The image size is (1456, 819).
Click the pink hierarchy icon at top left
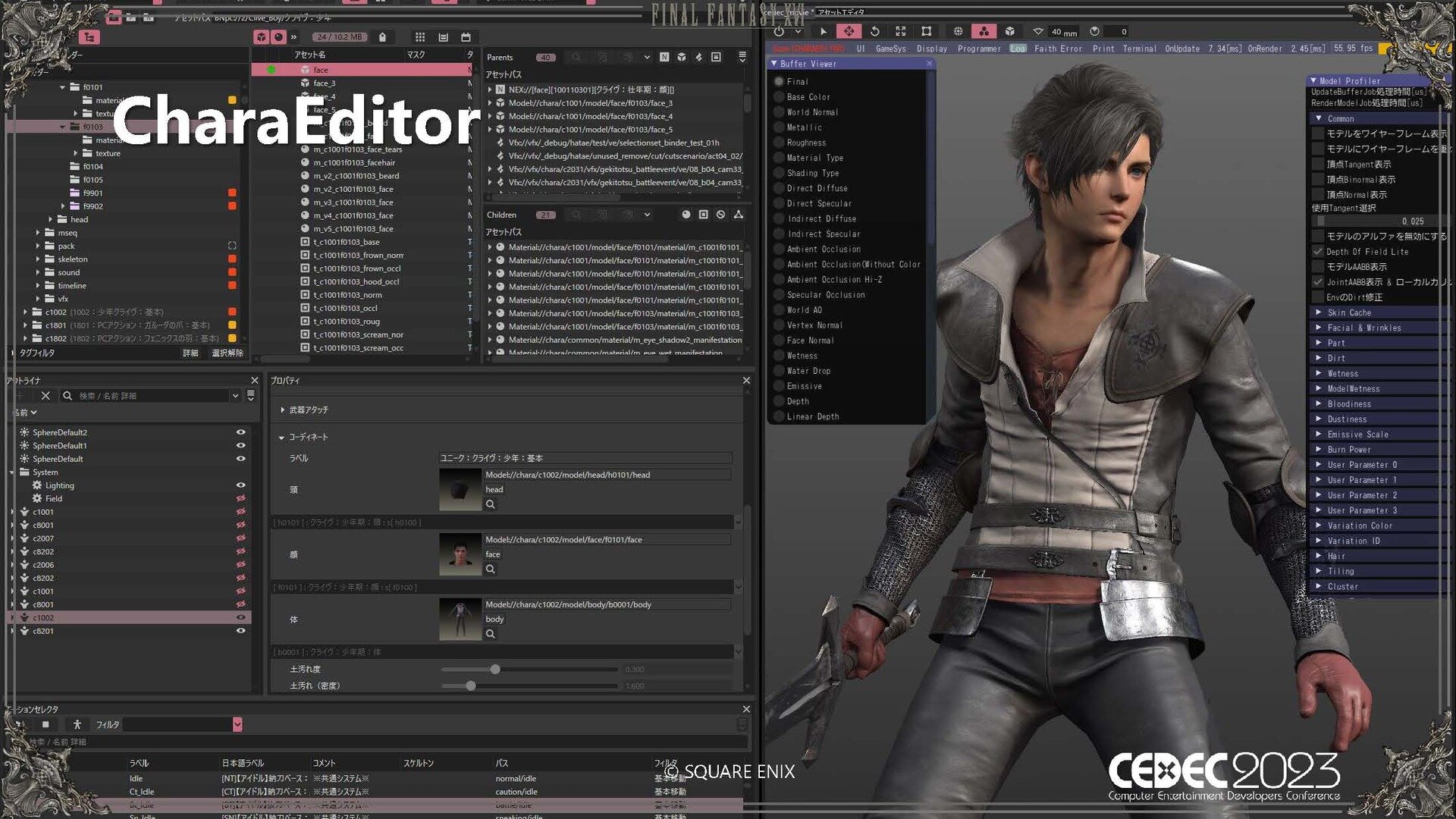tap(89, 37)
